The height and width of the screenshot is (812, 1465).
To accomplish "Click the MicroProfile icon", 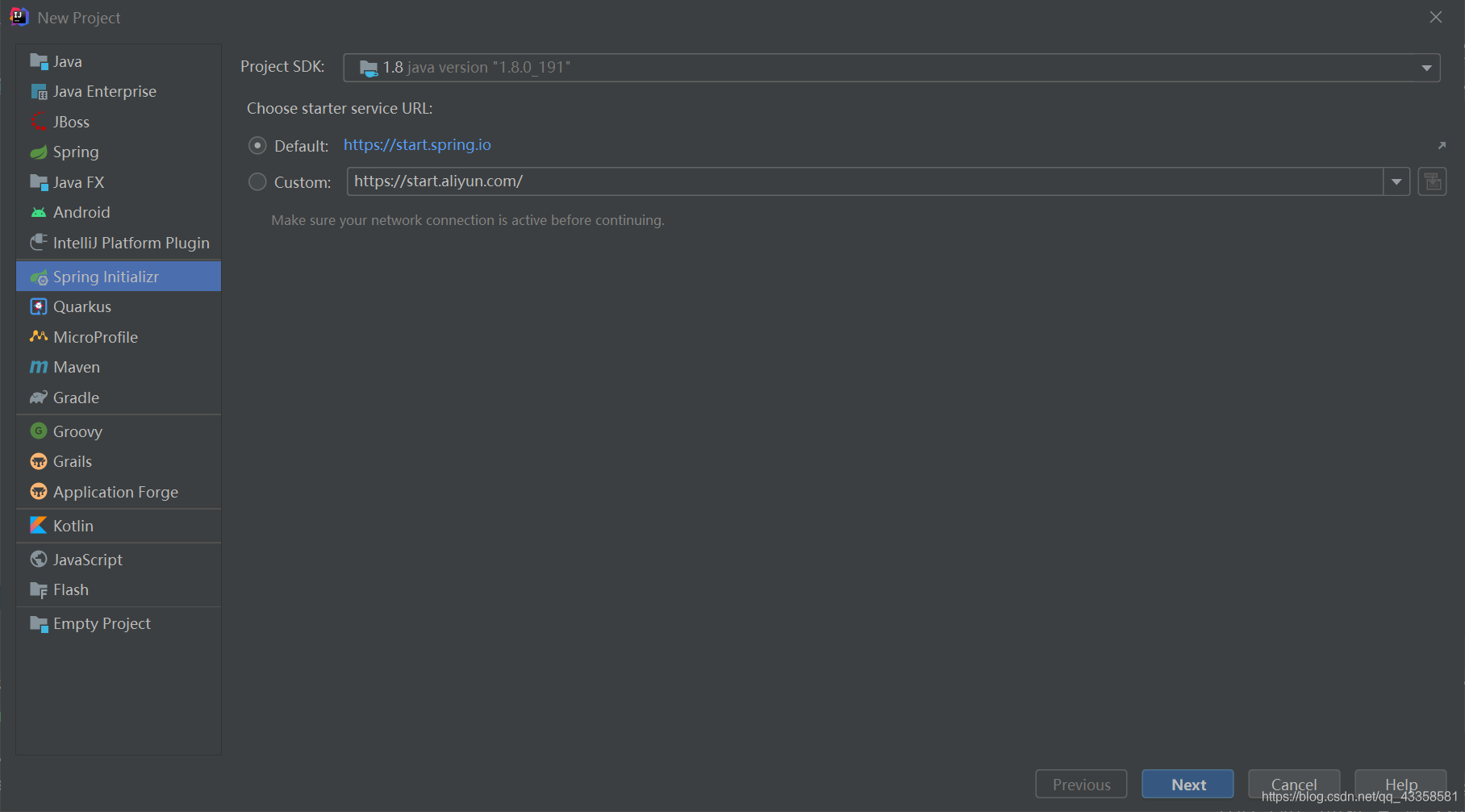I will coord(39,337).
